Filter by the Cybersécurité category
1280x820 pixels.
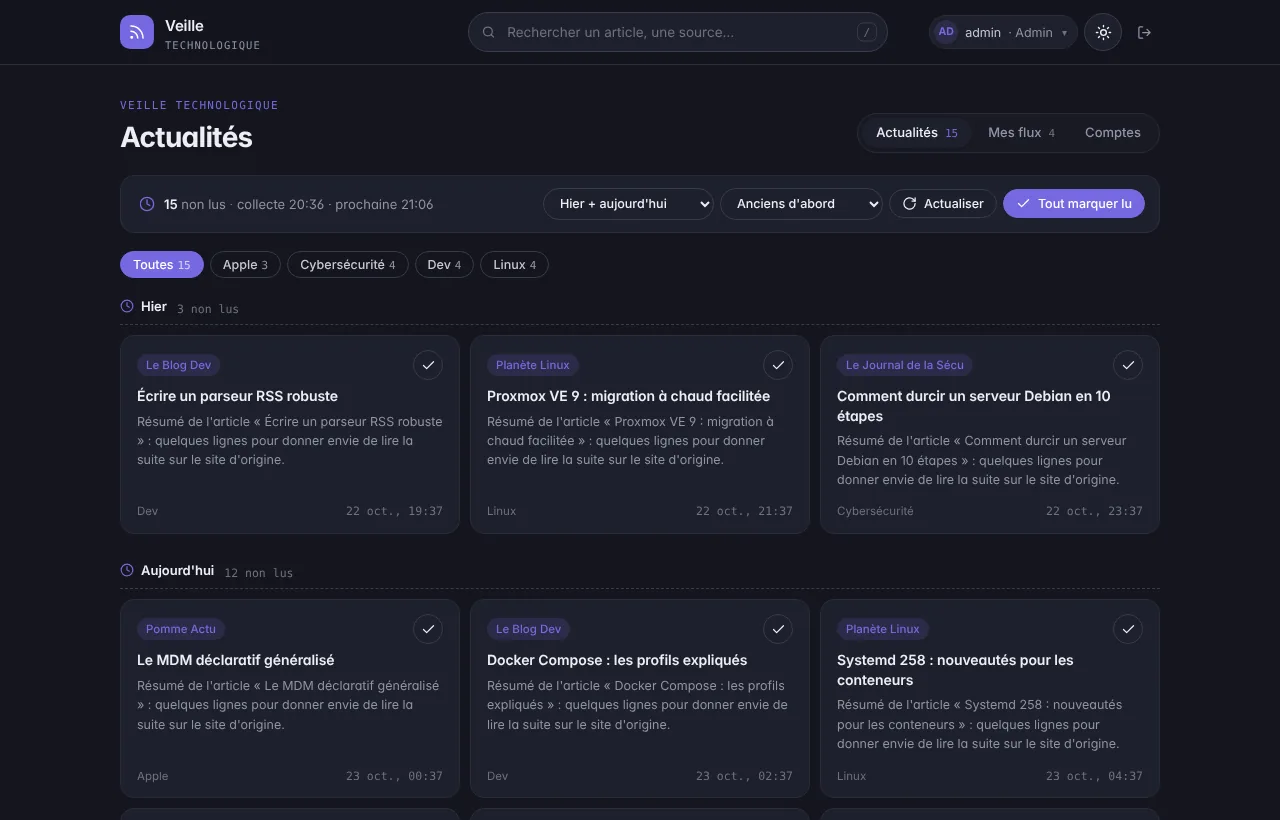tap(348, 265)
